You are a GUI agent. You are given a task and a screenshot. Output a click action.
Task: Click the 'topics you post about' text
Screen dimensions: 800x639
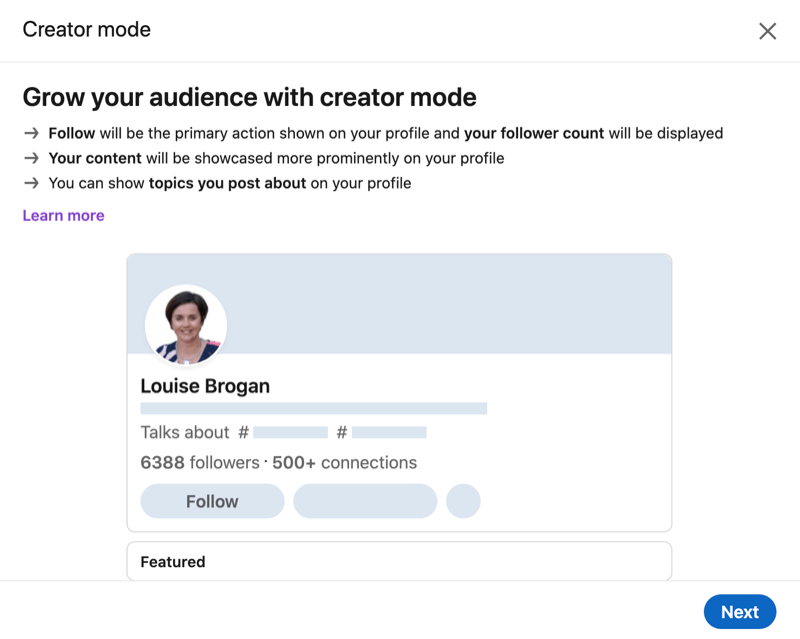(x=228, y=183)
